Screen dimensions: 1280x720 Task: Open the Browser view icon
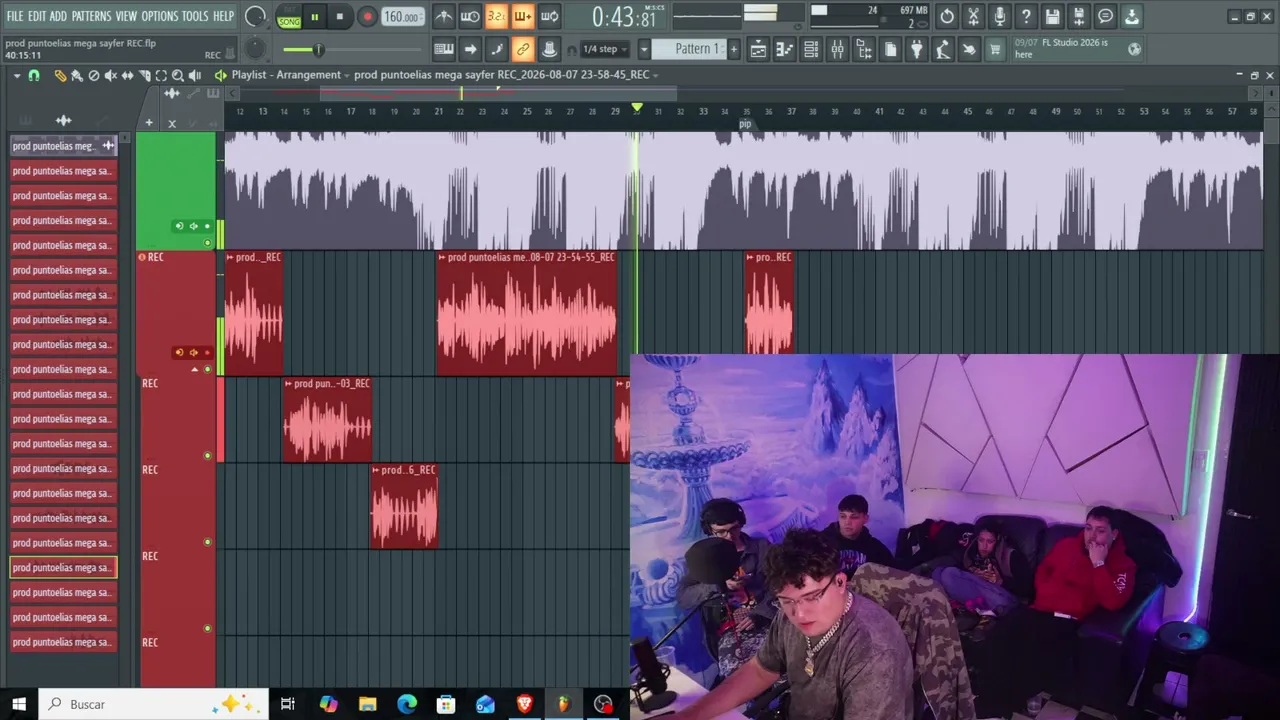point(863,49)
